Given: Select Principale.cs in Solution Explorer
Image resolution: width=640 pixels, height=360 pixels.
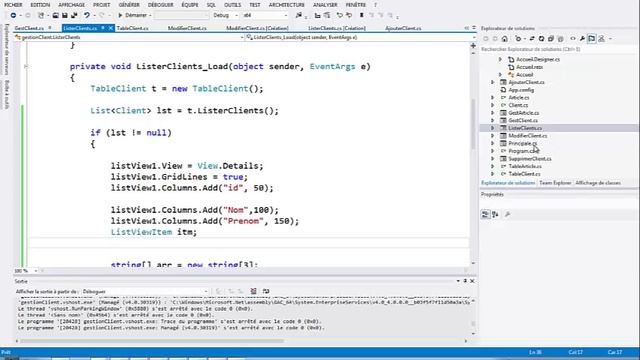Looking at the screenshot, I should [x=522, y=144].
